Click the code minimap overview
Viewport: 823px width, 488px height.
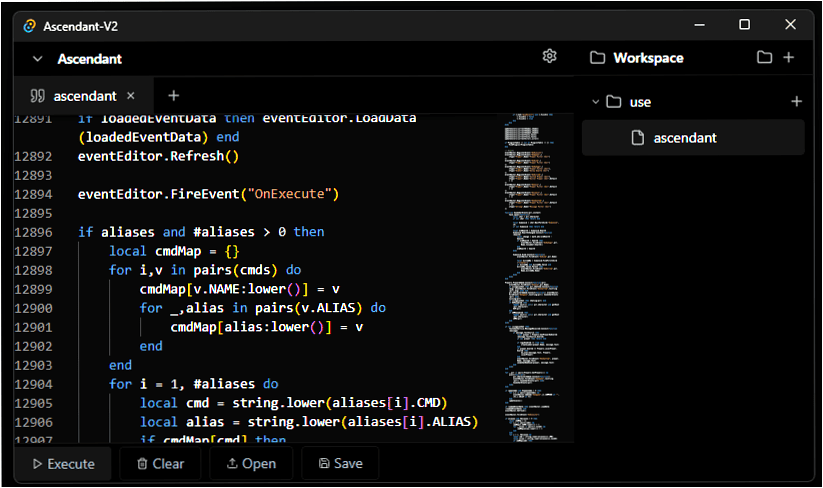pyautogui.click(x=532, y=277)
